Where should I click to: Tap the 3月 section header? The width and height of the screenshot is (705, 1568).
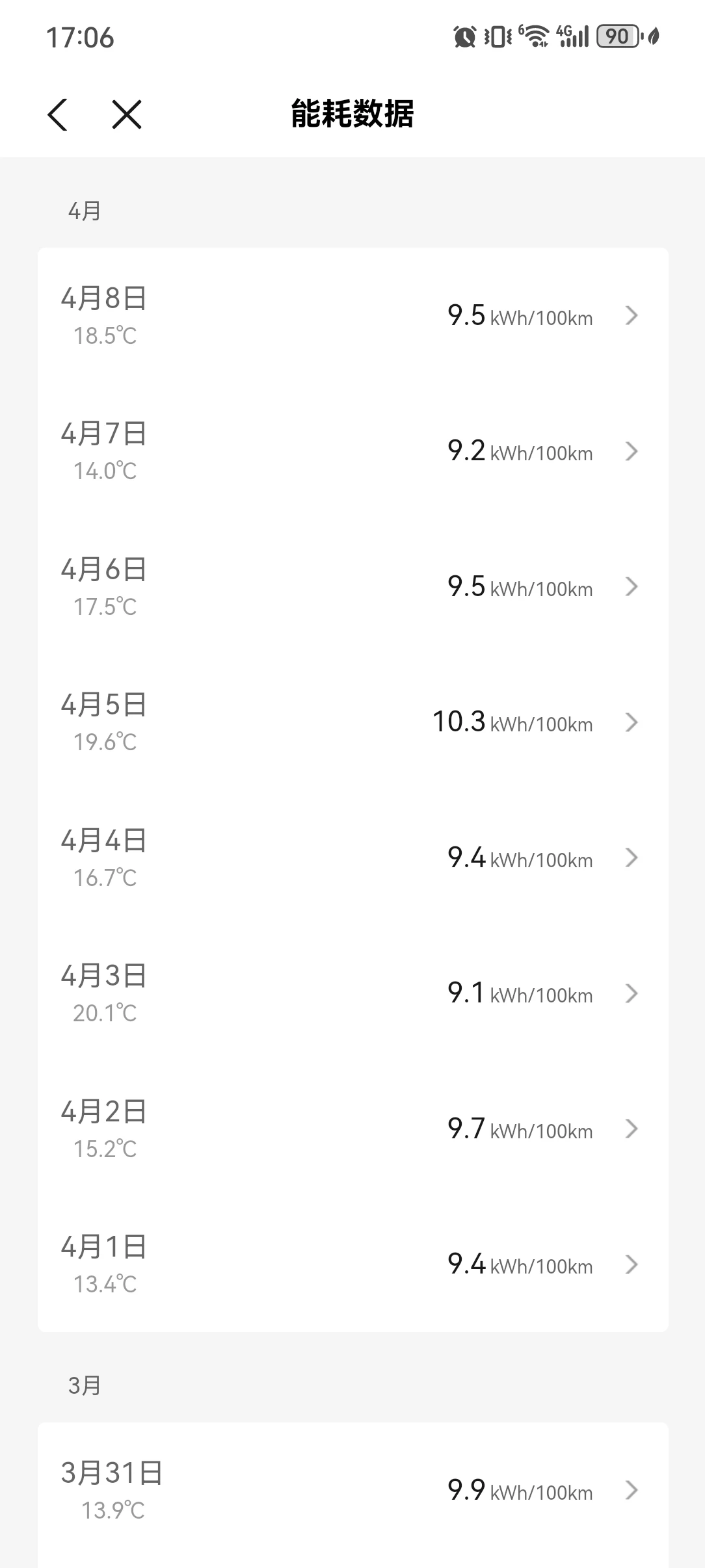[85, 1385]
